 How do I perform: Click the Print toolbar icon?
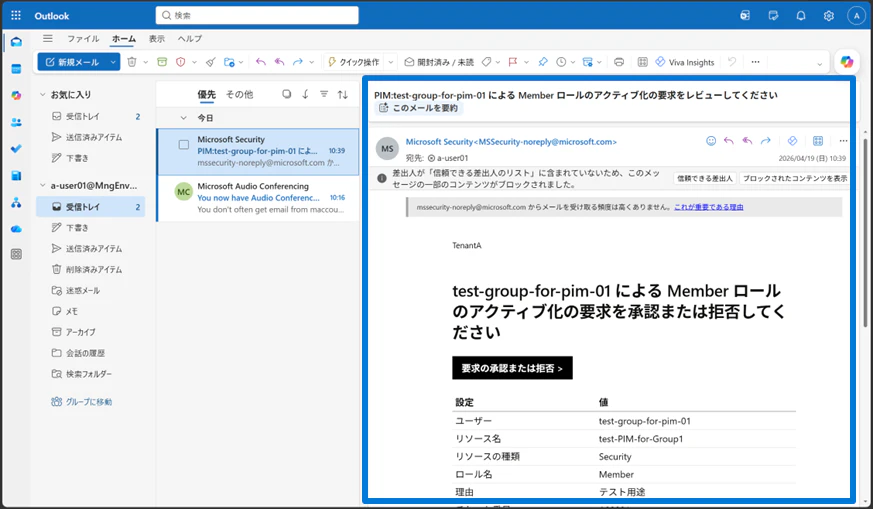619,62
